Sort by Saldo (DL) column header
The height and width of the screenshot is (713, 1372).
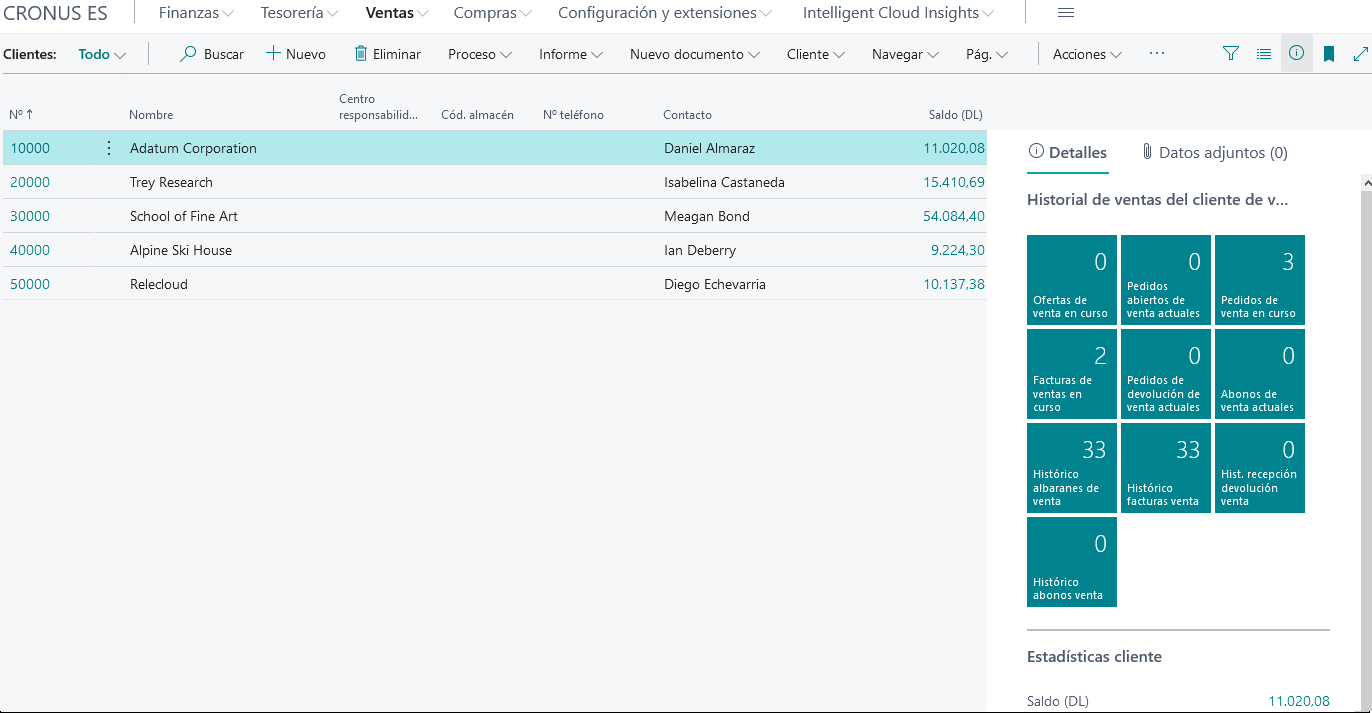[x=956, y=115]
